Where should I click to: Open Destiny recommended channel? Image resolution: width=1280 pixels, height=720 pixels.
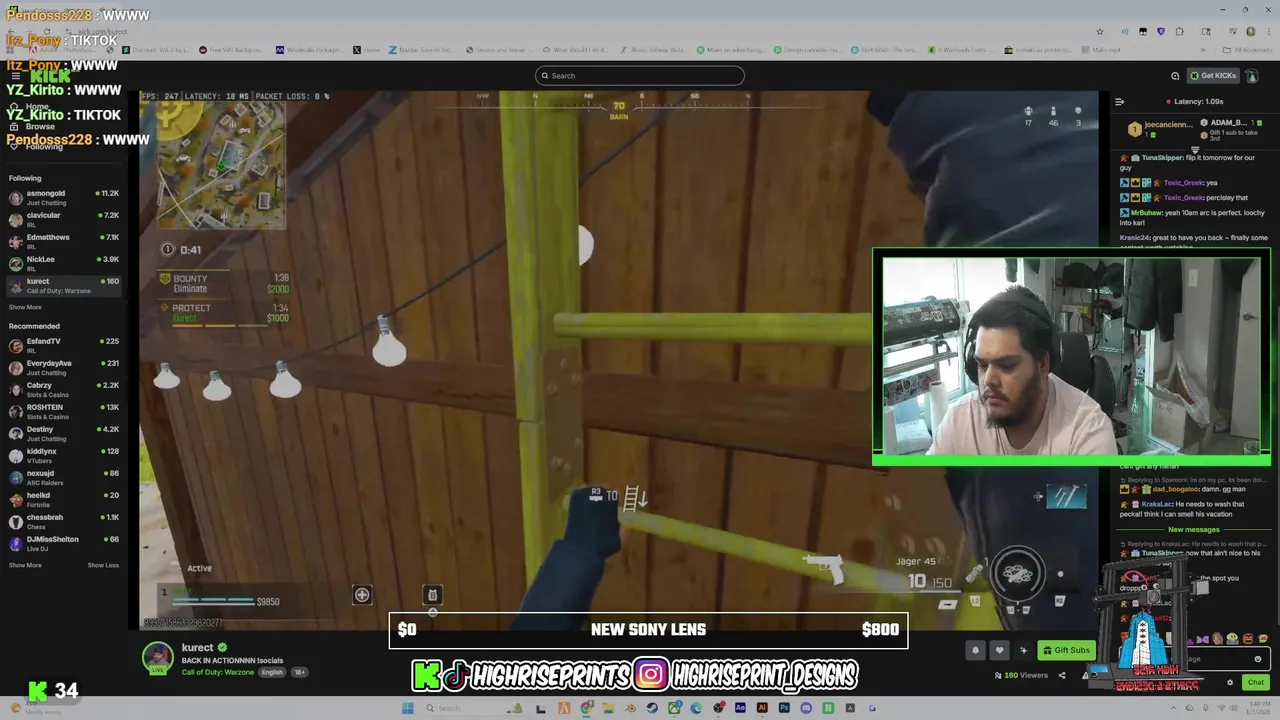[x=64, y=434]
